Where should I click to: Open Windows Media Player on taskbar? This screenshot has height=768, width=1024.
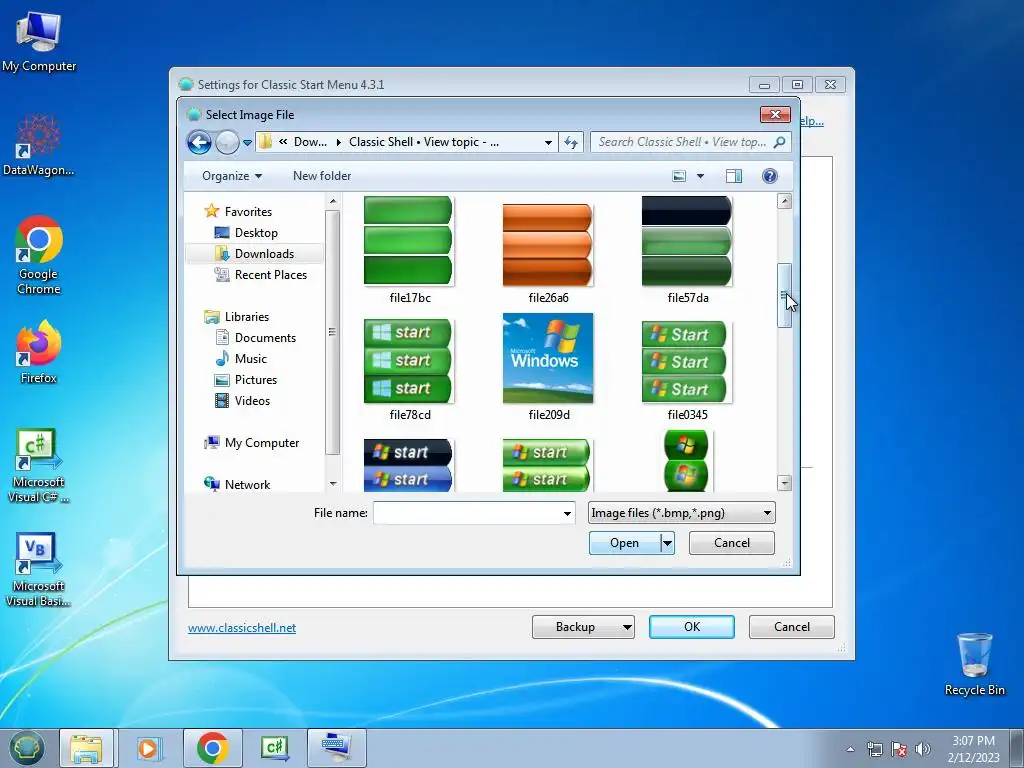pos(149,748)
